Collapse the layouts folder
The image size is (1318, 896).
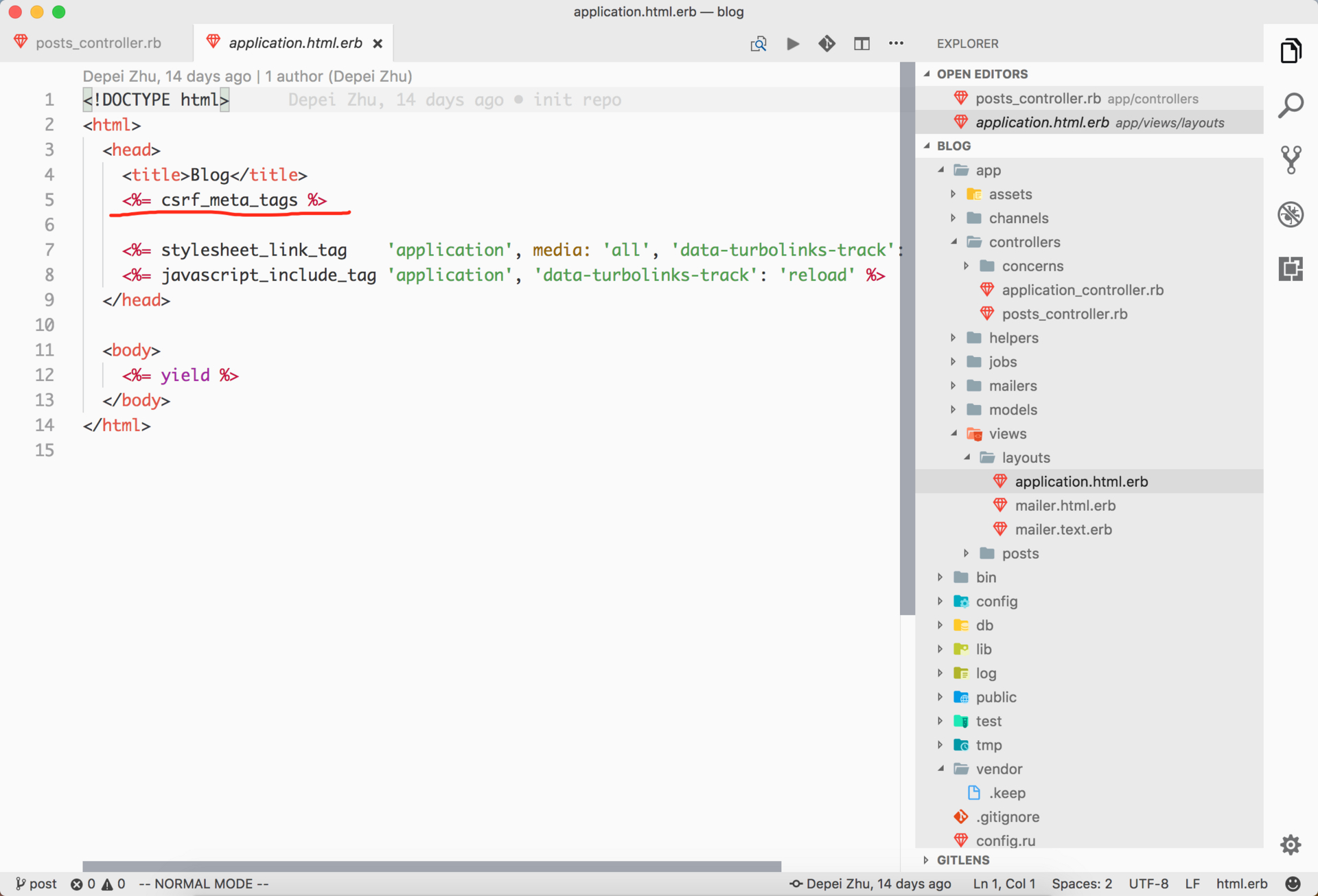(x=1089, y=458)
